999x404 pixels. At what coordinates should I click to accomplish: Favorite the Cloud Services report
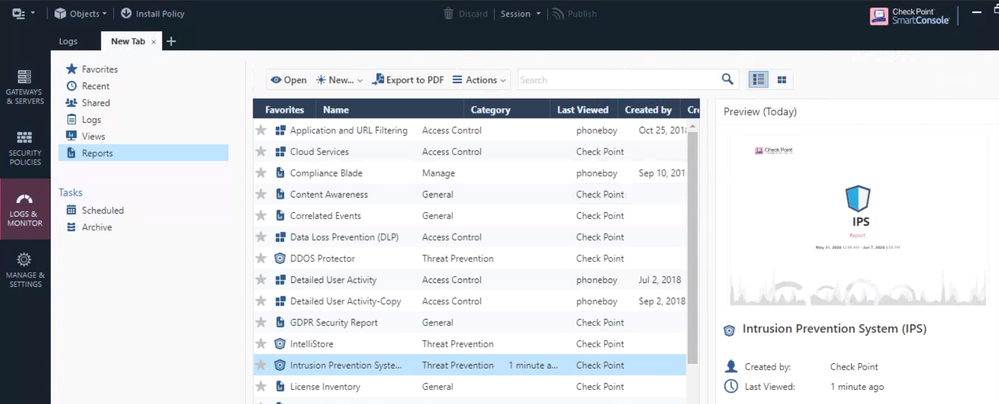click(261, 152)
